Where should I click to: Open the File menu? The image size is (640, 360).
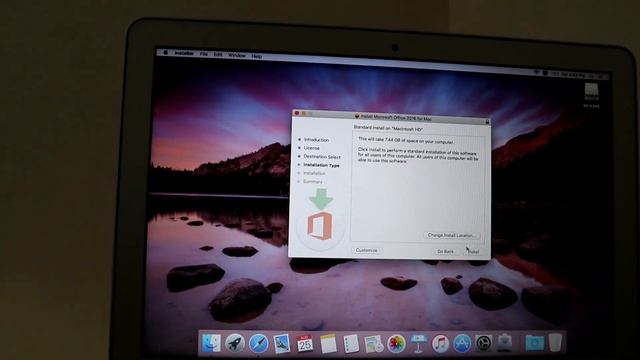tap(204, 54)
